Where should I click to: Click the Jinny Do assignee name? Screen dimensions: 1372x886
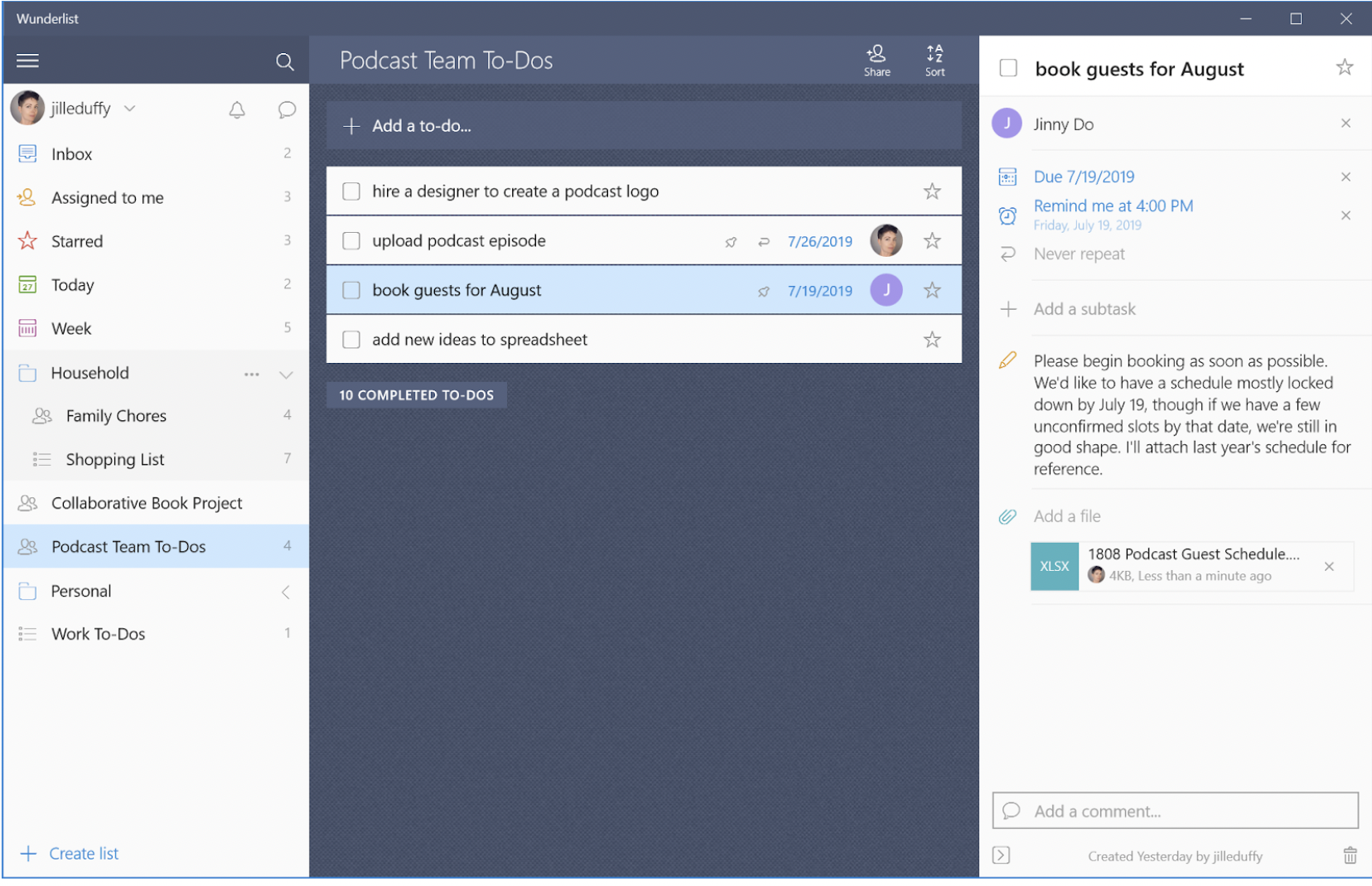pos(1063,124)
